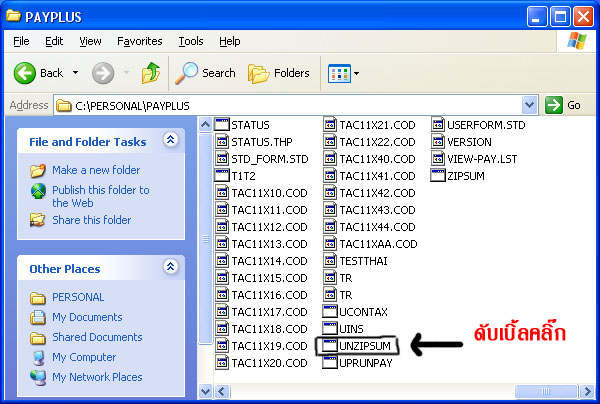Select the TAC11X10.COD file name
The height and width of the screenshot is (404, 600).
coord(269,193)
